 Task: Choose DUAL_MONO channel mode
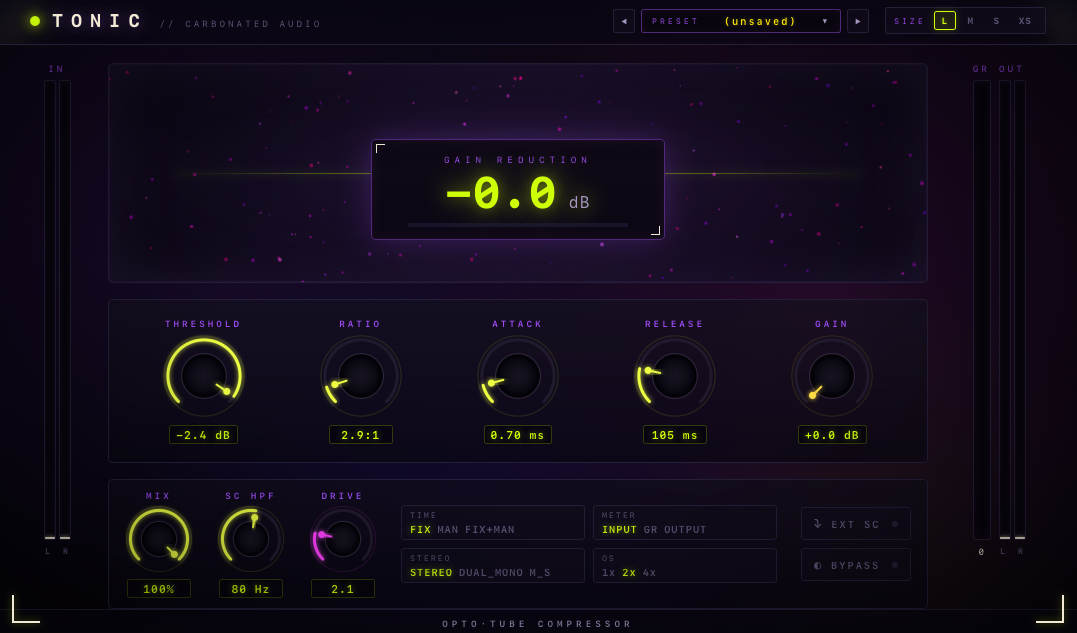[x=491, y=573]
